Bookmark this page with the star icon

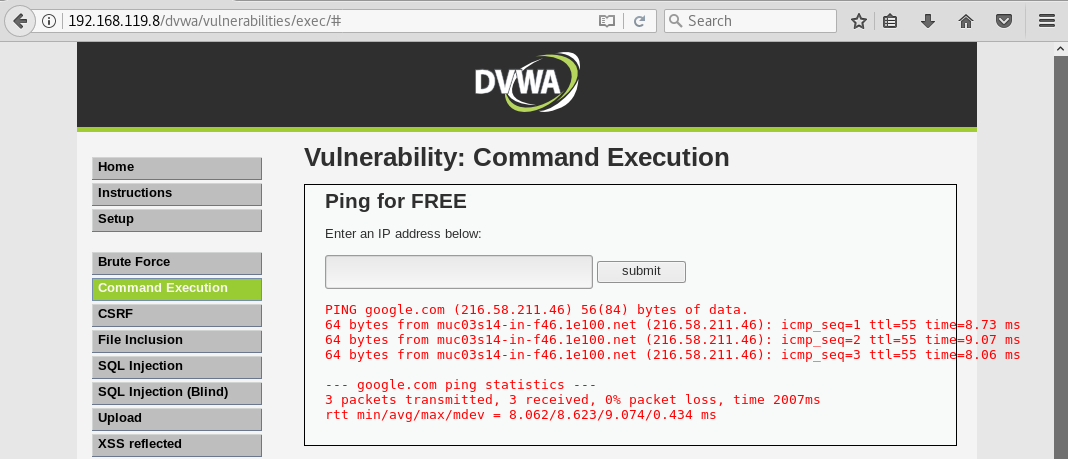coord(858,21)
